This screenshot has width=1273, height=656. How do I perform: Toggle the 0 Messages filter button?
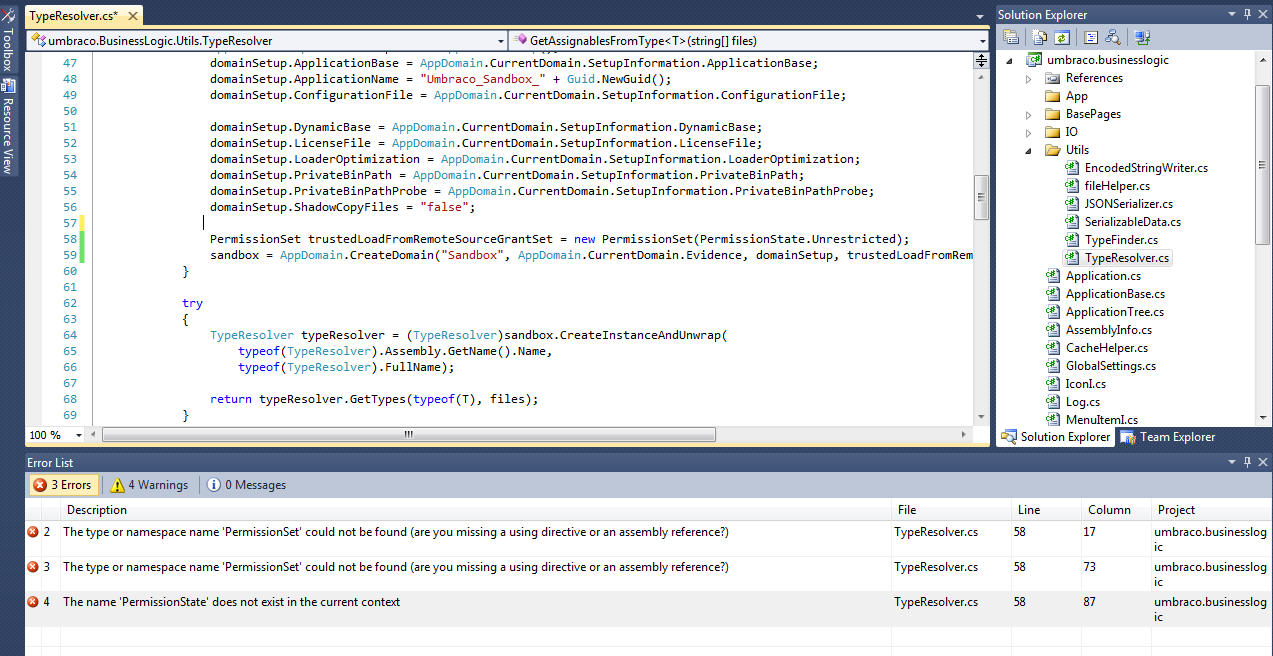pyautogui.click(x=247, y=485)
